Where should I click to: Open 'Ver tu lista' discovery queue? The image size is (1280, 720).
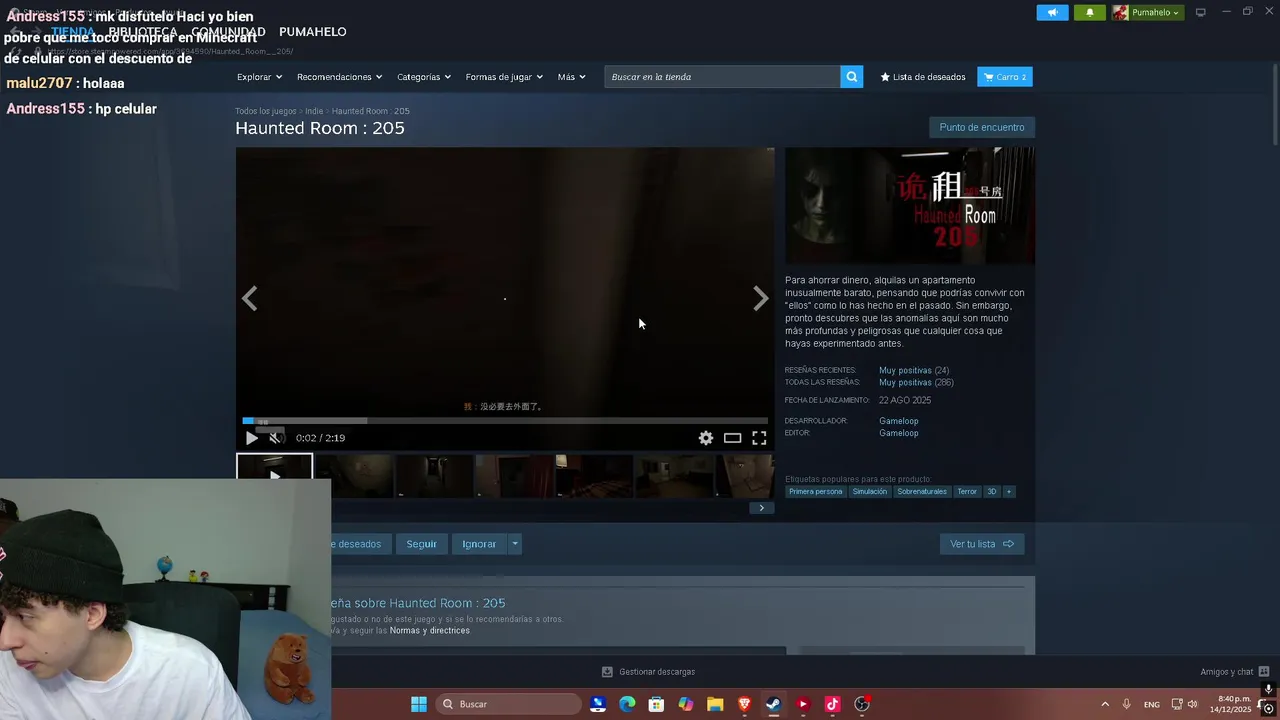[982, 544]
